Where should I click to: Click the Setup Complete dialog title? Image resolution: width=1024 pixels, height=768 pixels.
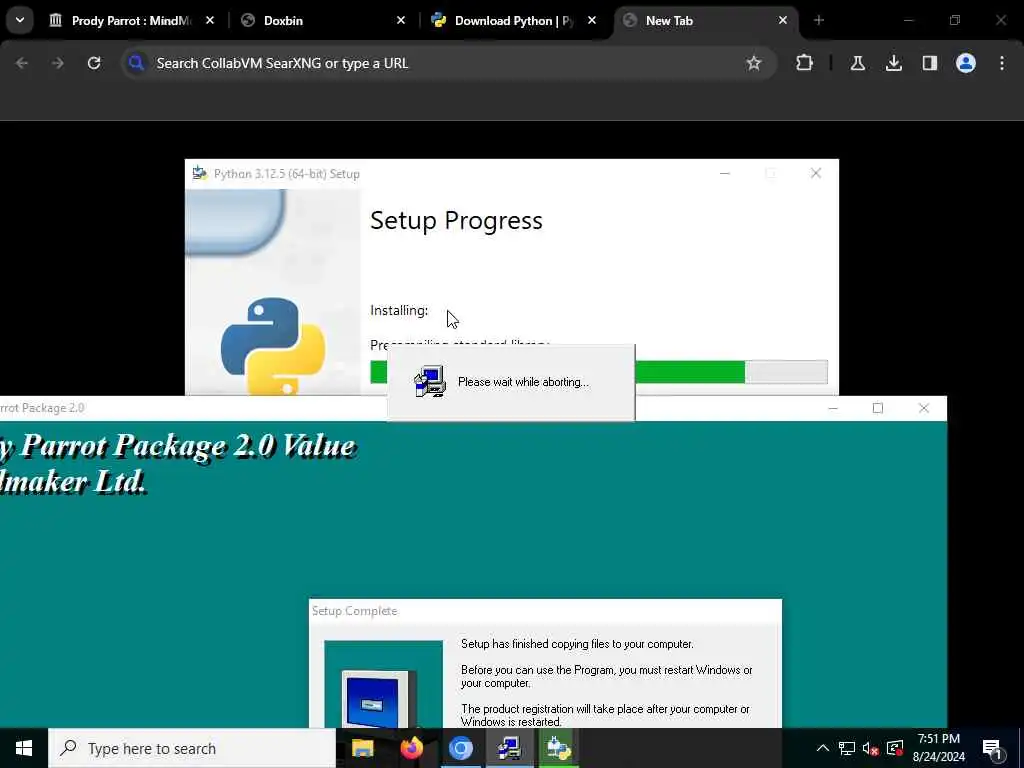(355, 611)
